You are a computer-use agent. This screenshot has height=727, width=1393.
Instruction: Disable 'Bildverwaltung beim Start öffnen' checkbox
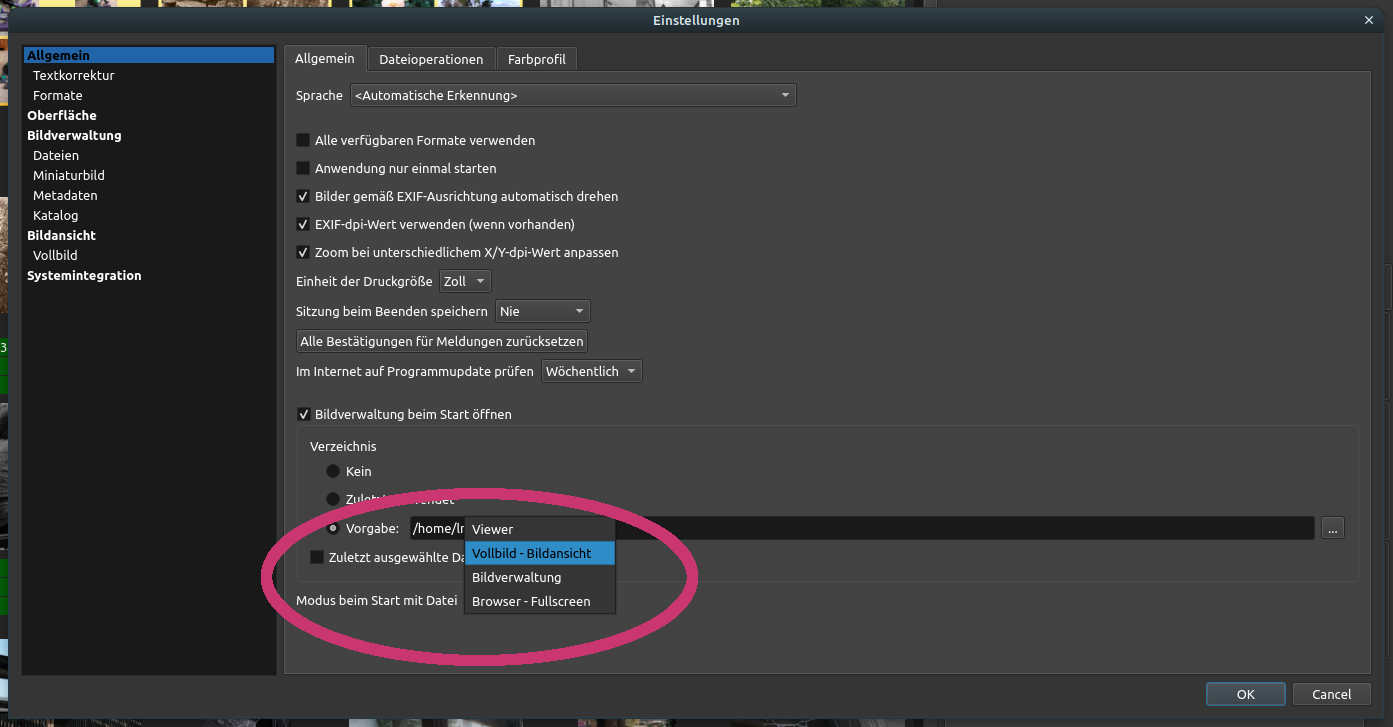(304, 414)
